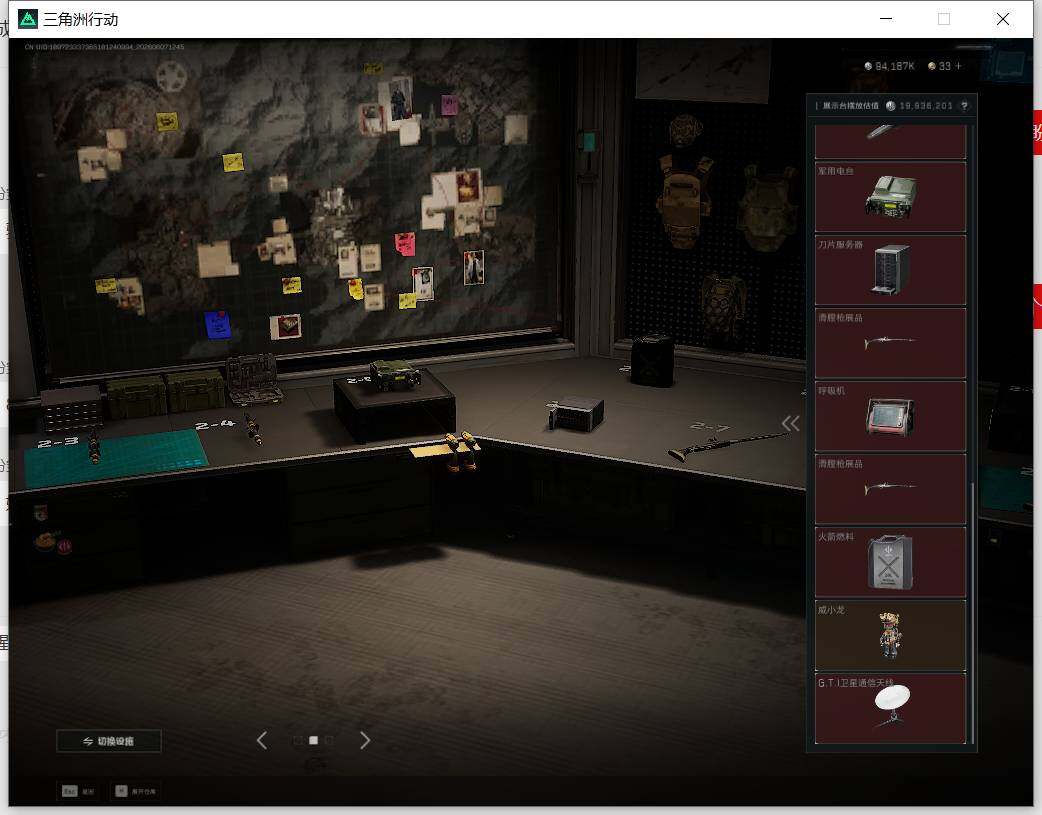Click the military radio icon in 军用电台 card
1042x815 pixels.
point(891,196)
